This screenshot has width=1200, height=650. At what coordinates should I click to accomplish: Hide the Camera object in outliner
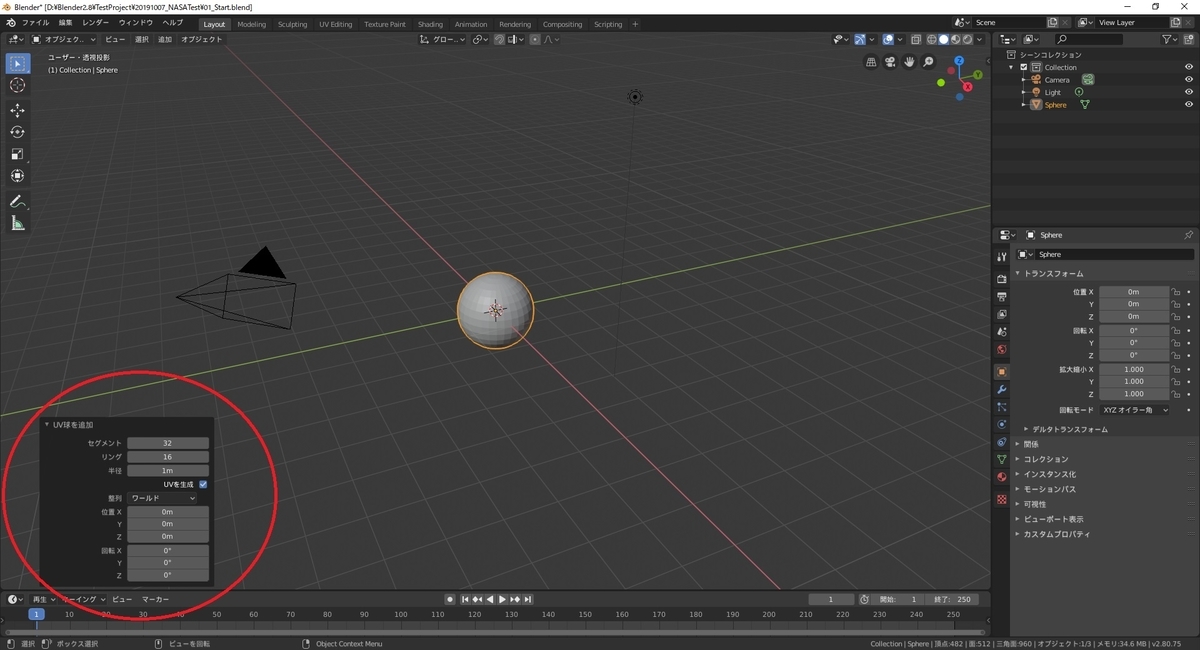pos(1189,80)
